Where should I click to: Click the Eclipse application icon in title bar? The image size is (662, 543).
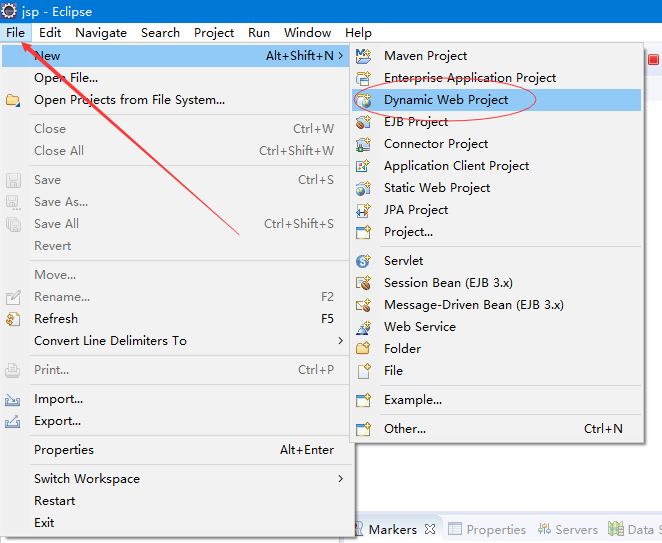[9, 11]
